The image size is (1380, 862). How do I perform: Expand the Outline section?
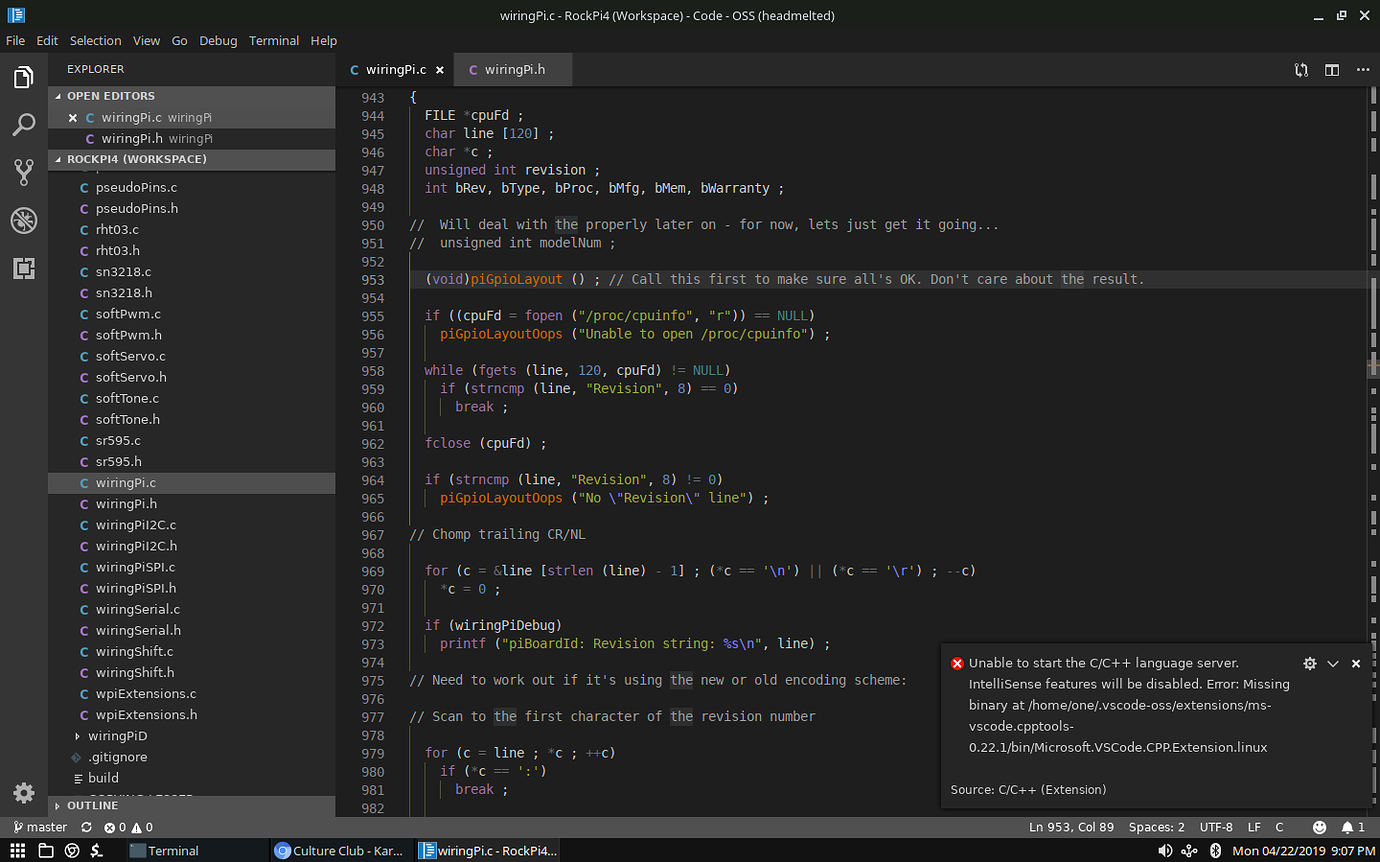click(x=192, y=805)
